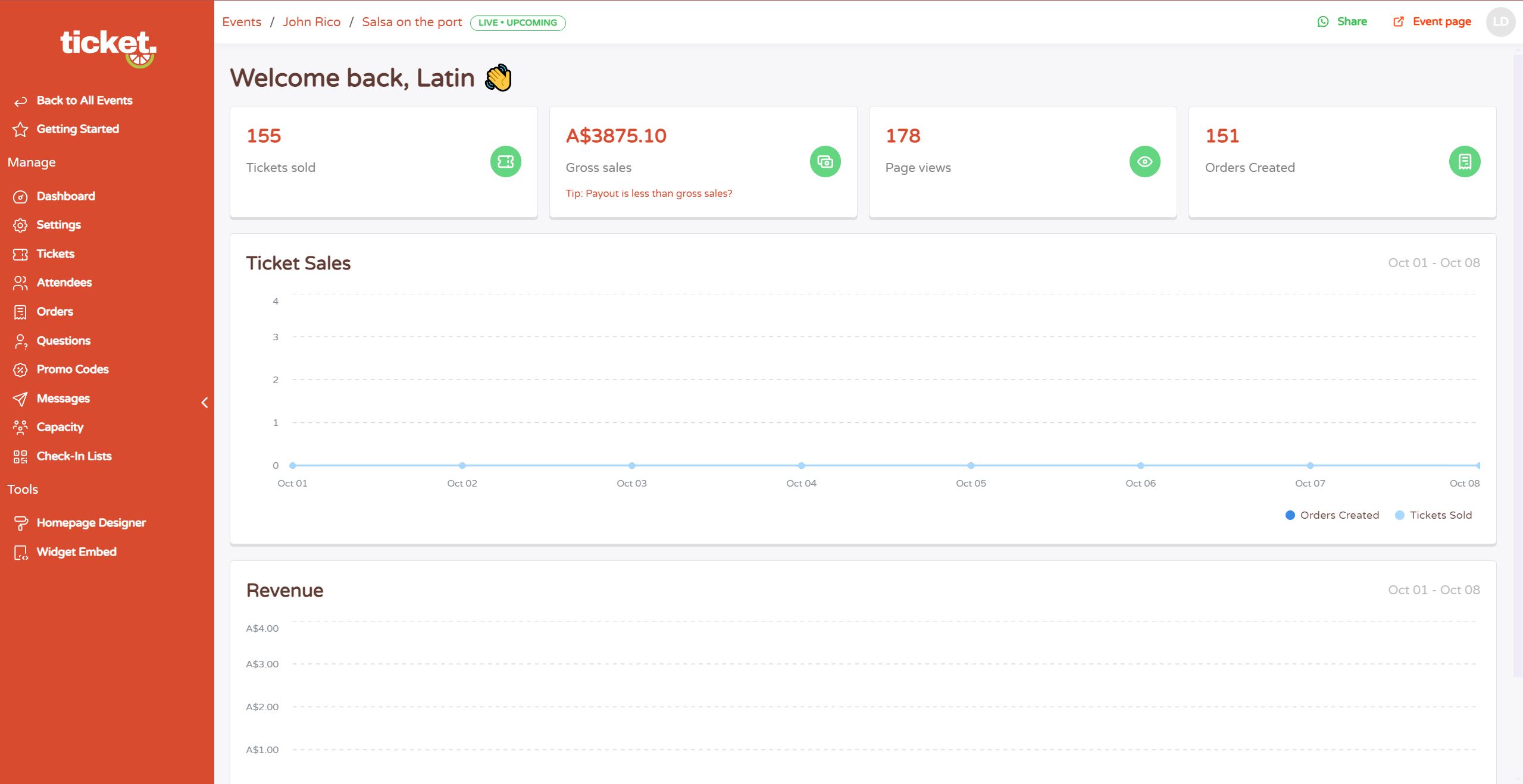Click the WhatsApp share icon
1523x784 pixels.
pyautogui.click(x=1323, y=22)
